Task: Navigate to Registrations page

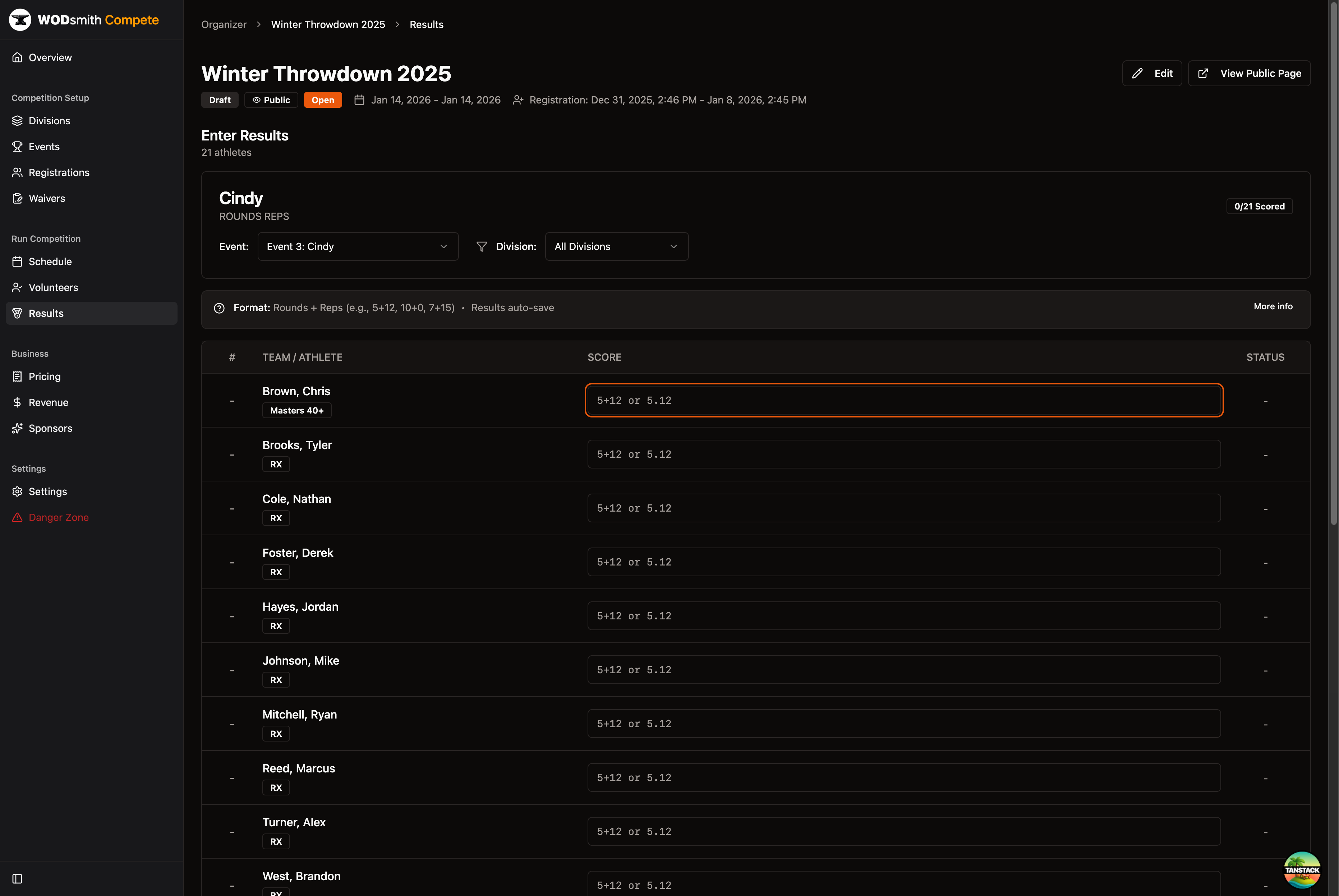Action: click(91, 172)
